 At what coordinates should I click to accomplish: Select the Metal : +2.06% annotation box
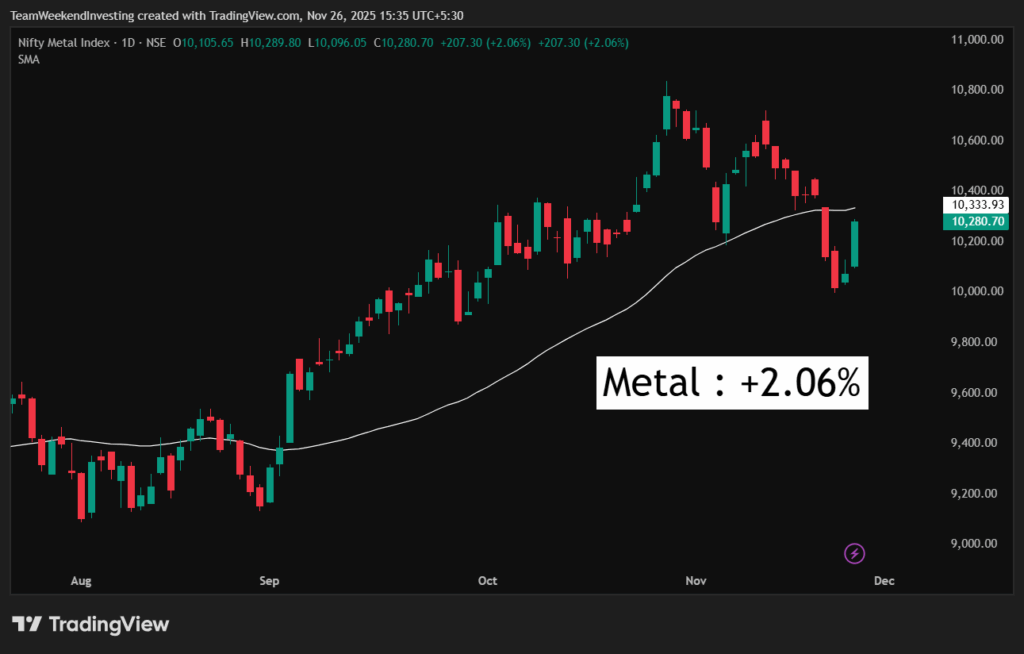coord(732,383)
